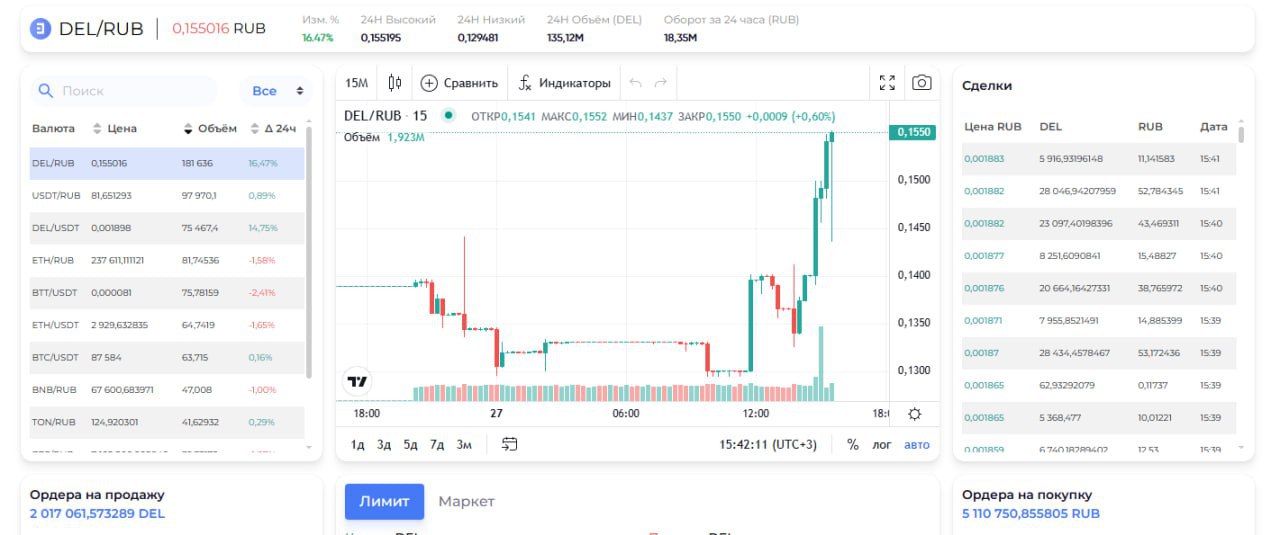Click the TradingView logo on chart
The height and width of the screenshot is (535, 1280).
point(358,380)
